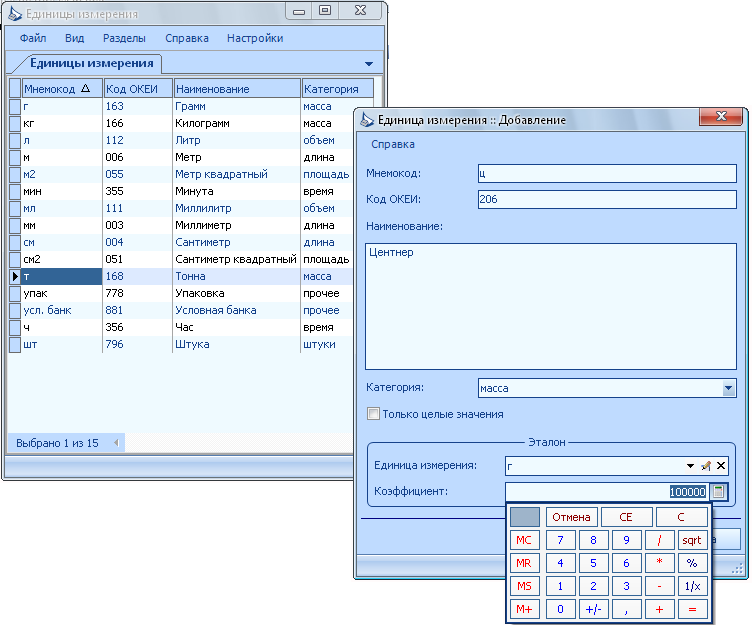Click into the Мнемокод input field
The height and width of the screenshot is (625, 752).
pos(607,173)
